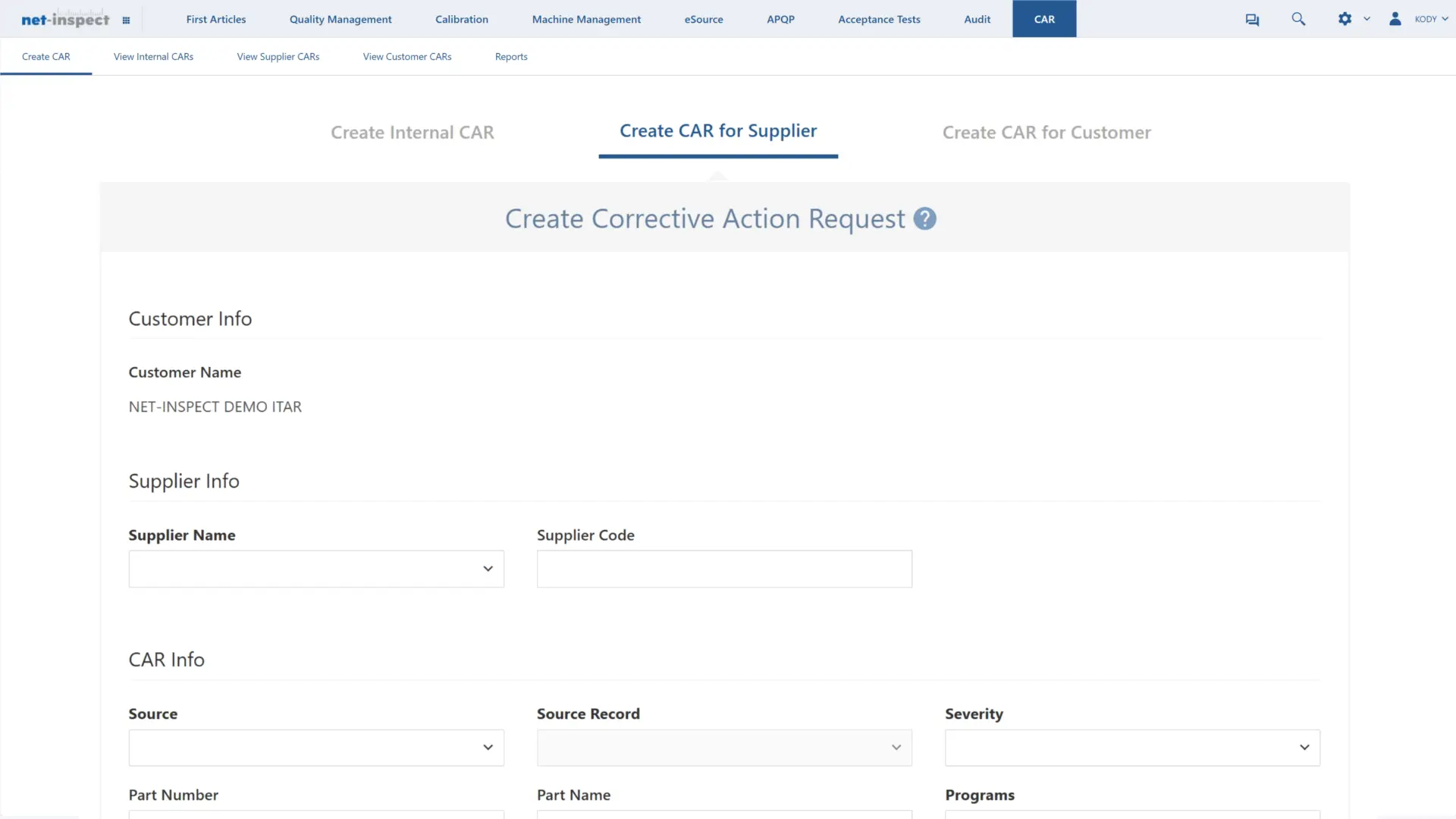Expand the chevron next to the settings gear

[1367, 19]
